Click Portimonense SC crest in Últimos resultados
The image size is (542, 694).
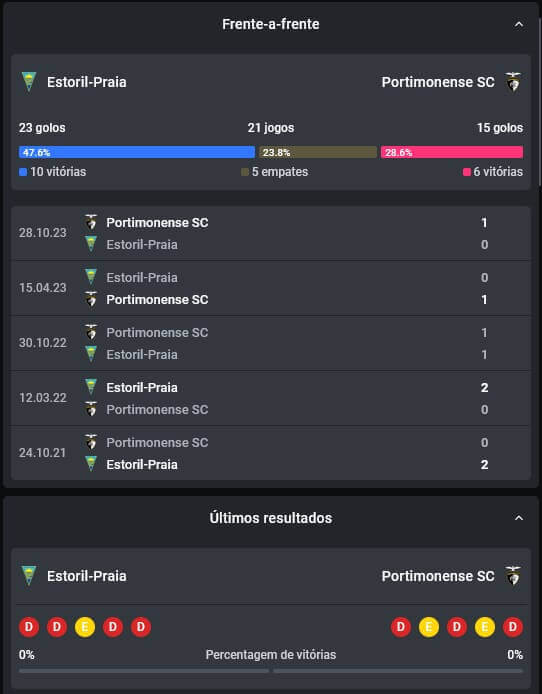click(513, 576)
